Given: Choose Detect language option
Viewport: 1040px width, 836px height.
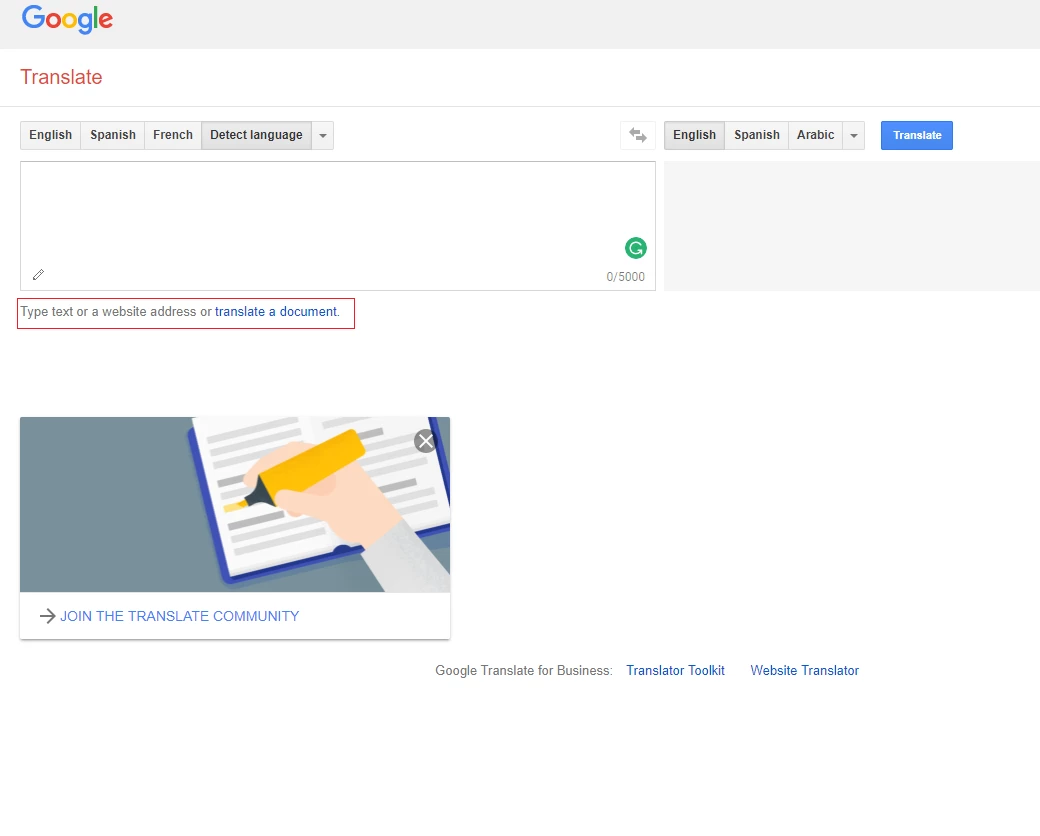Looking at the screenshot, I should click(x=256, y=135).
